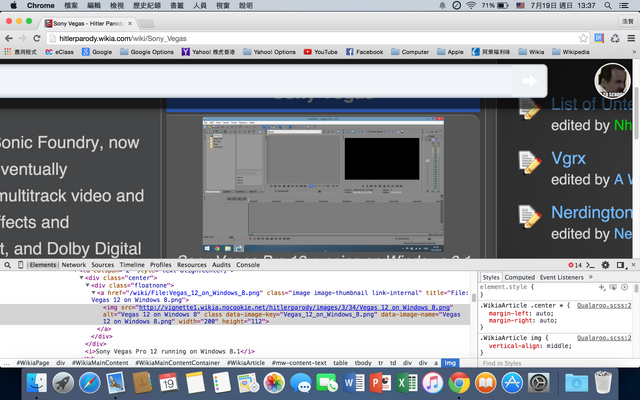The width and height of the screenshot is (640, 400).
Task: Open the YouTube bookmark
Action: coord(320,52)
